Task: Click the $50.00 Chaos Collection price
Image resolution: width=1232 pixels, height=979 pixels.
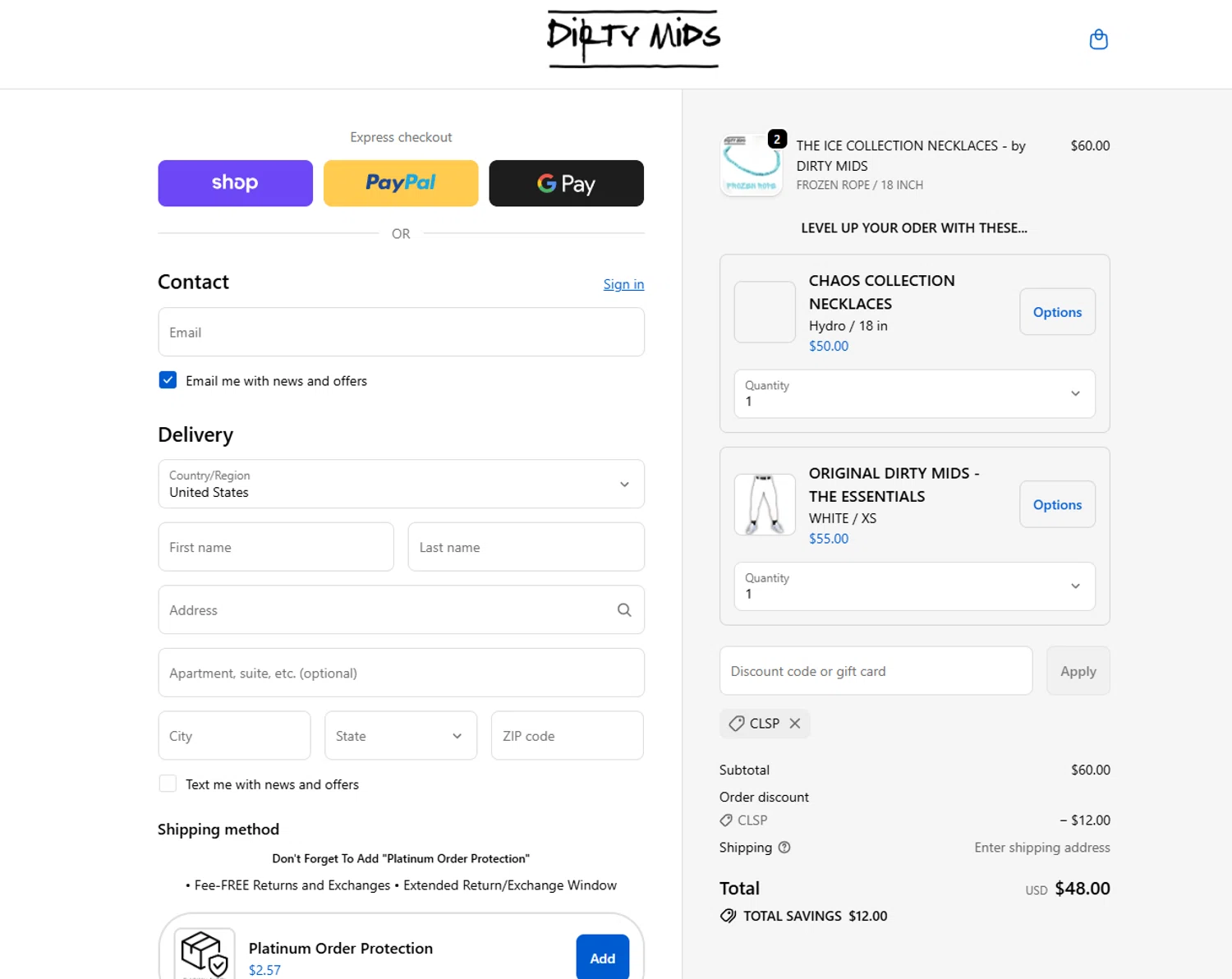Action: tap(829, 347)
